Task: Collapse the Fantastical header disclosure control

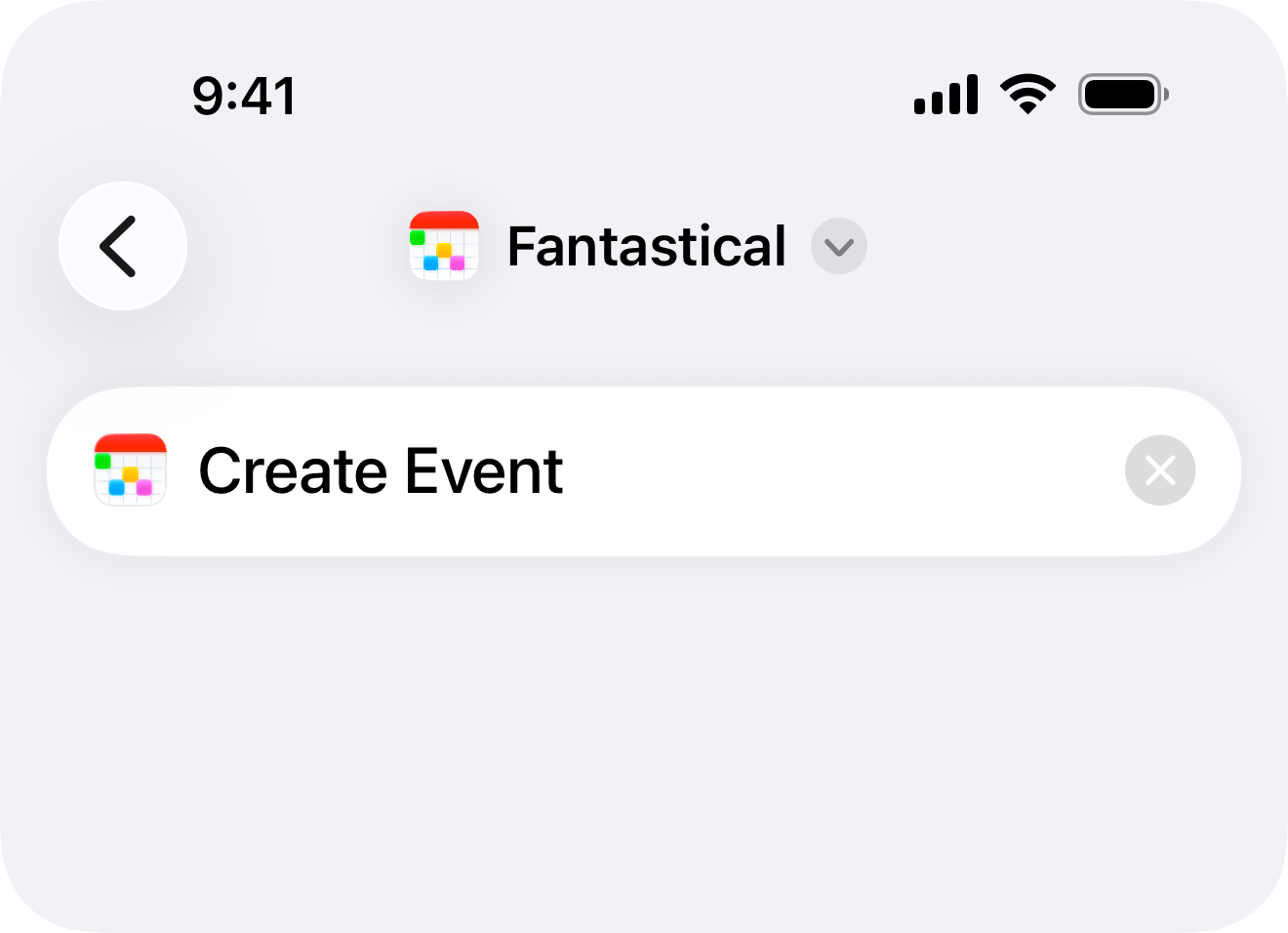Action: pyautogui.click(x=838, y=247)
